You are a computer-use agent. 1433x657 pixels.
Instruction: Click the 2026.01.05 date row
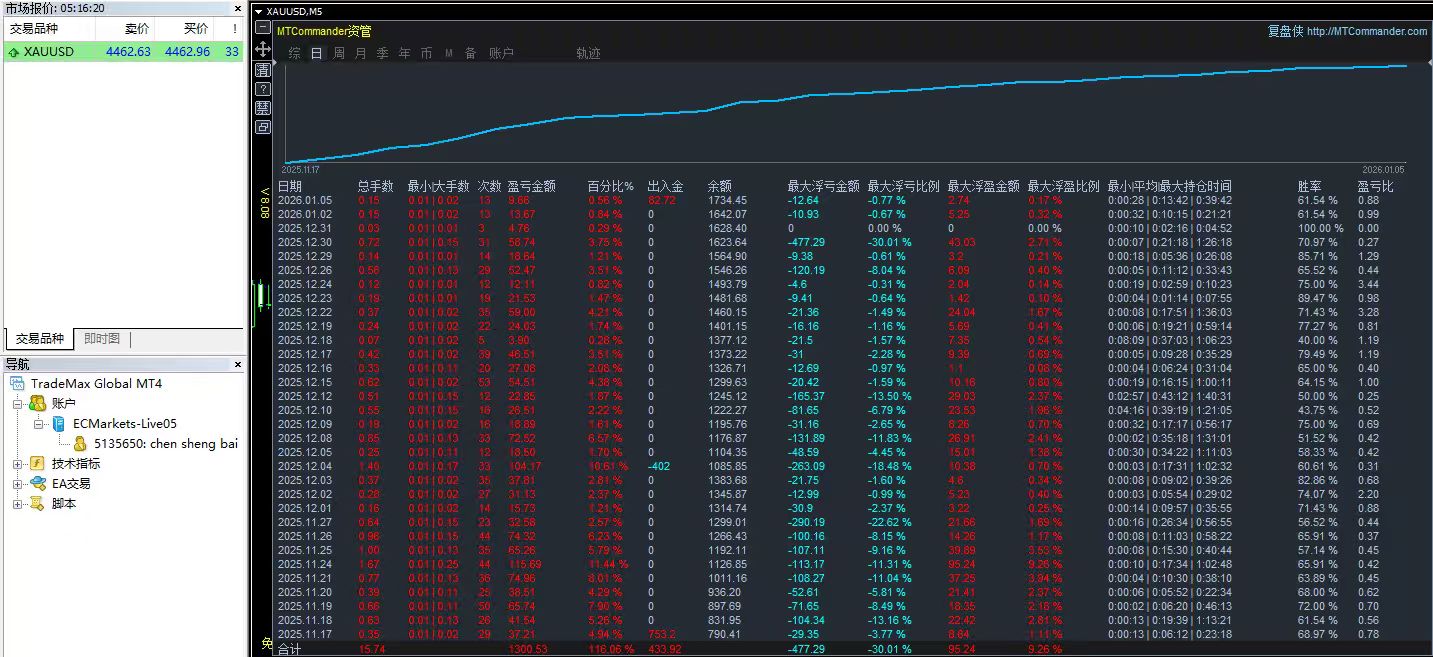304,200
